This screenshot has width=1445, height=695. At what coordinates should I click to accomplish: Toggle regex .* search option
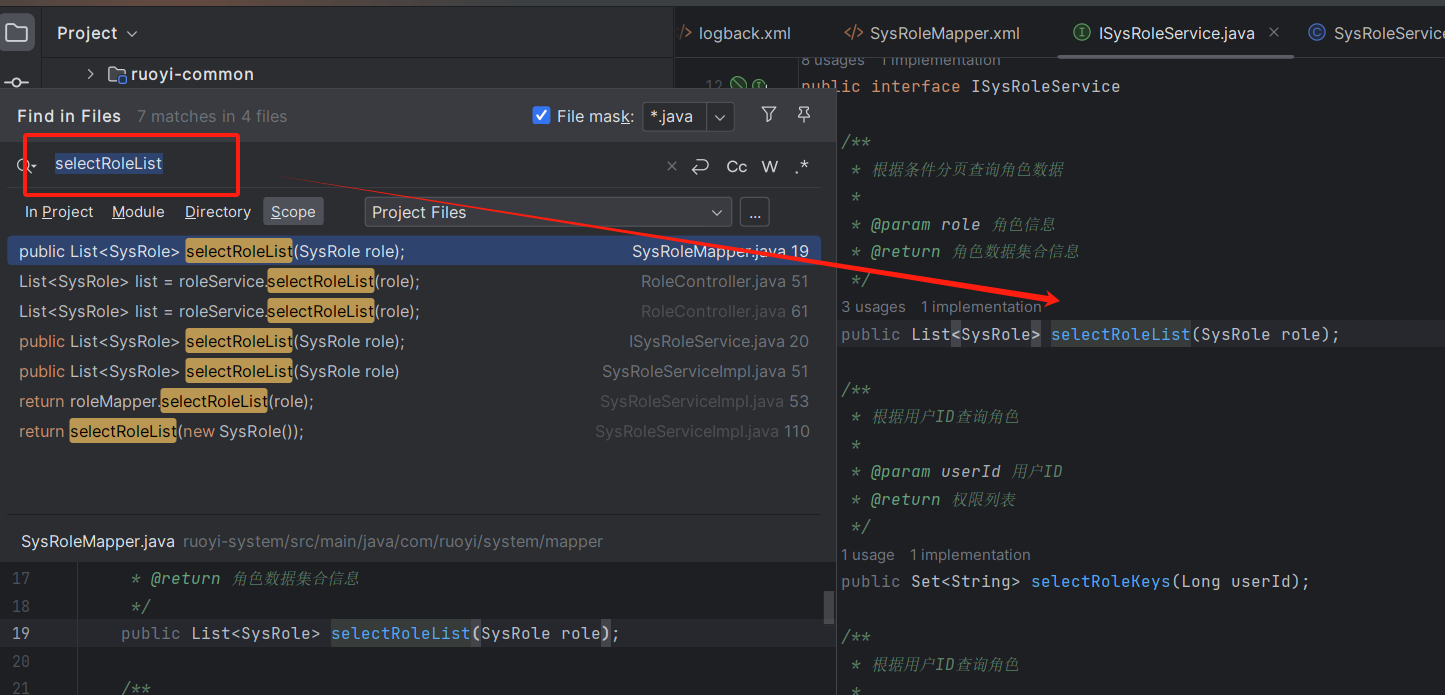pos(802,167)
